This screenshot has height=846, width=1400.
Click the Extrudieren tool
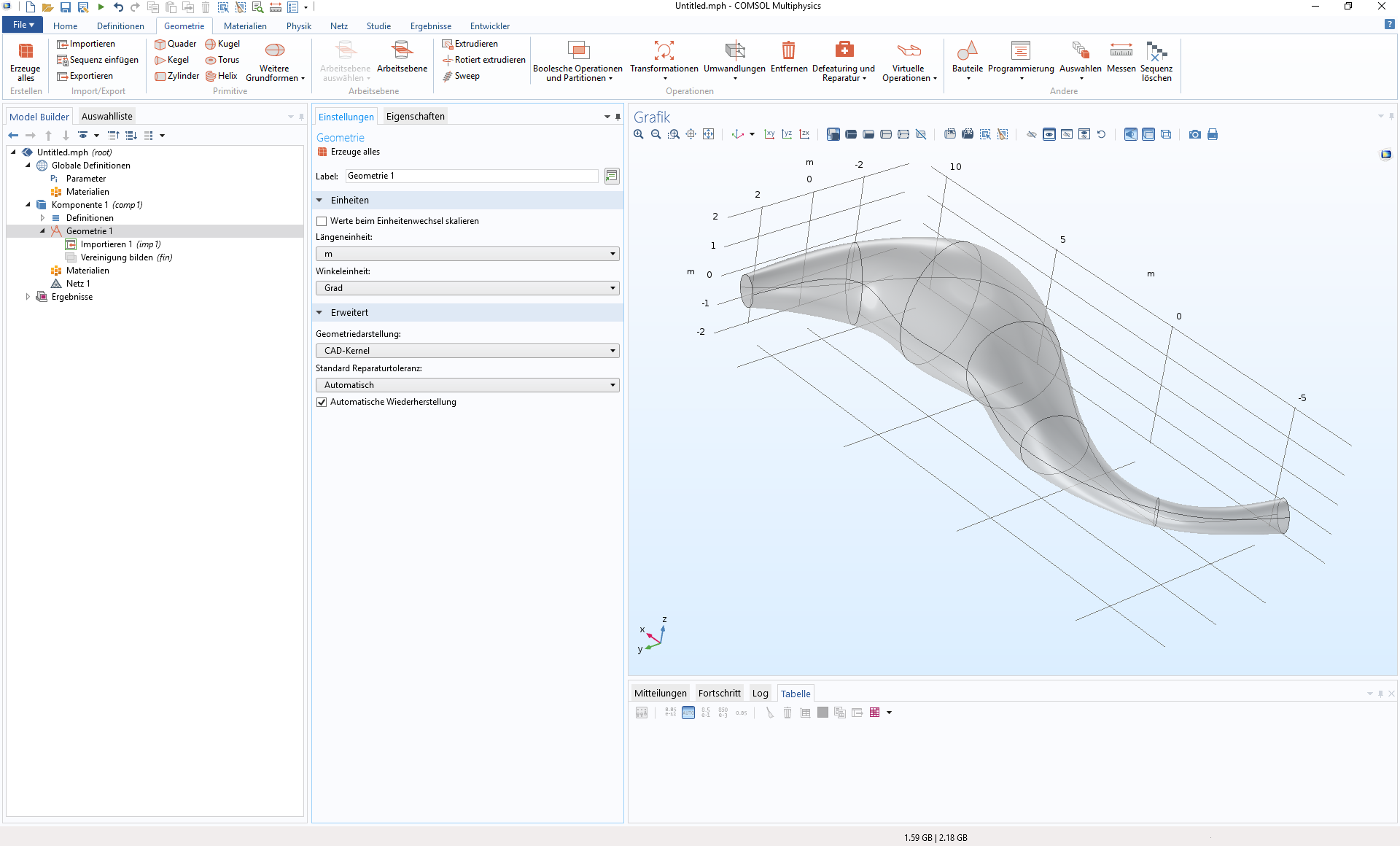pyautogui.click(x=470, y=44)
